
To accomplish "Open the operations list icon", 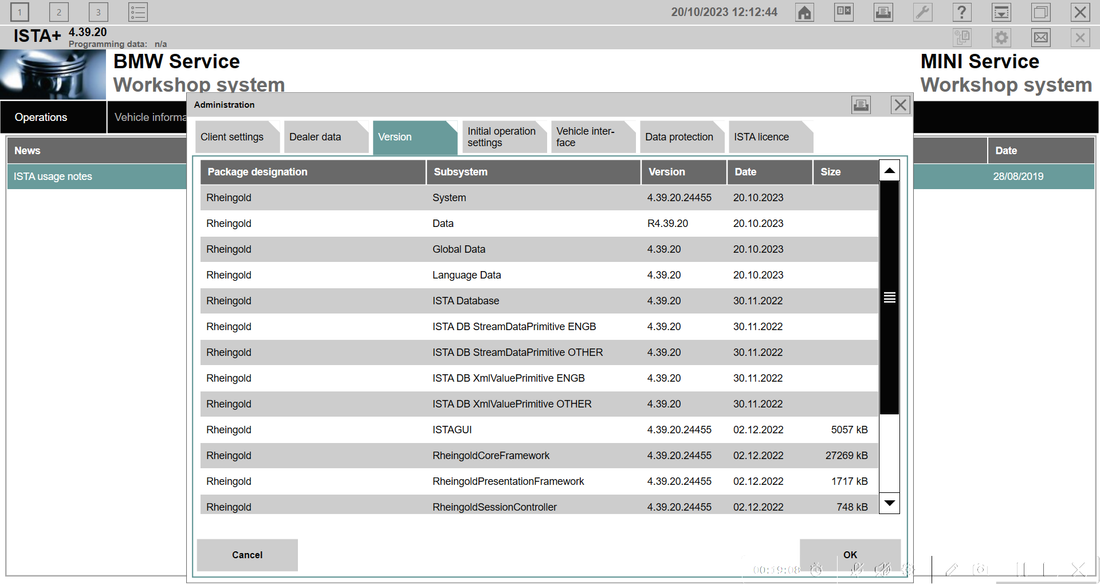I will point(138,12).
